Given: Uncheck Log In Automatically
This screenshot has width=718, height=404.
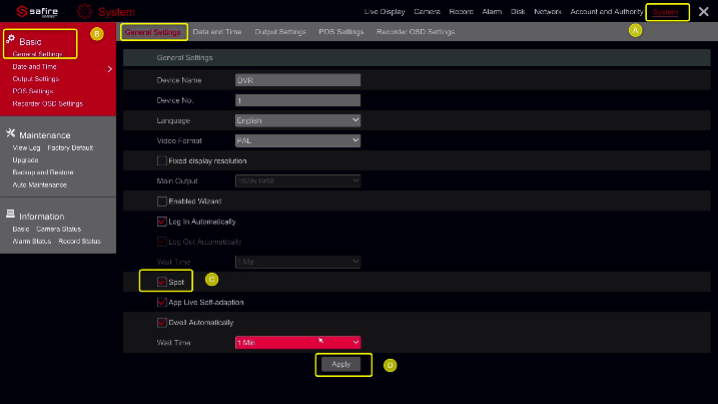Looking at the screenshot, I should pos(162,221).
